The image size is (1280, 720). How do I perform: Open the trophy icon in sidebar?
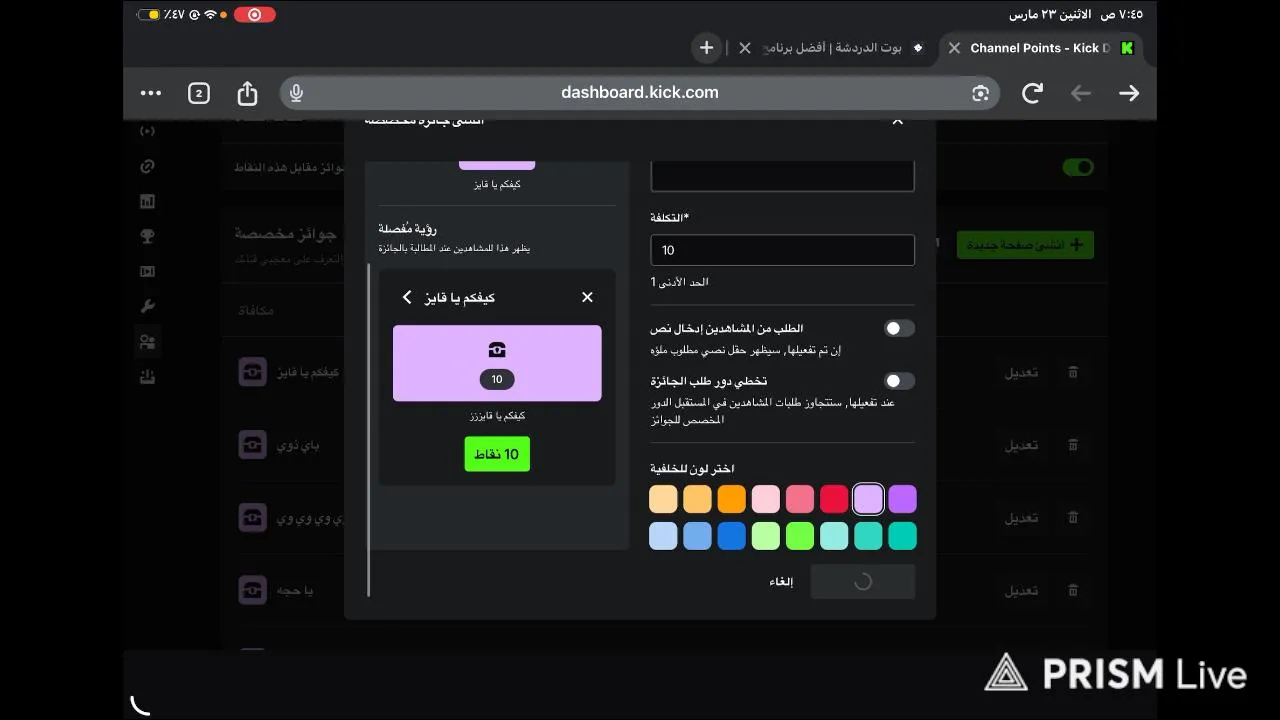coord(147,236)
